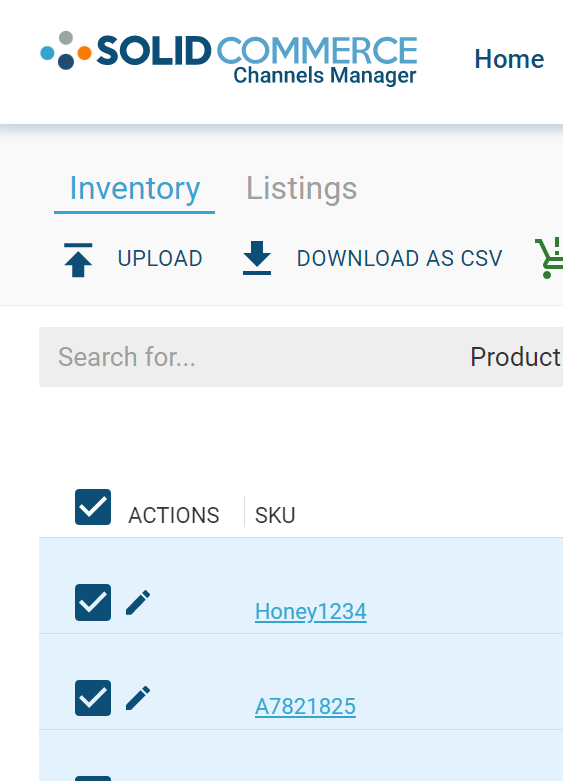Edit the Honey1234 row with the pencil icon
Viewport: 563px width, 781px height.
point(138,603)
